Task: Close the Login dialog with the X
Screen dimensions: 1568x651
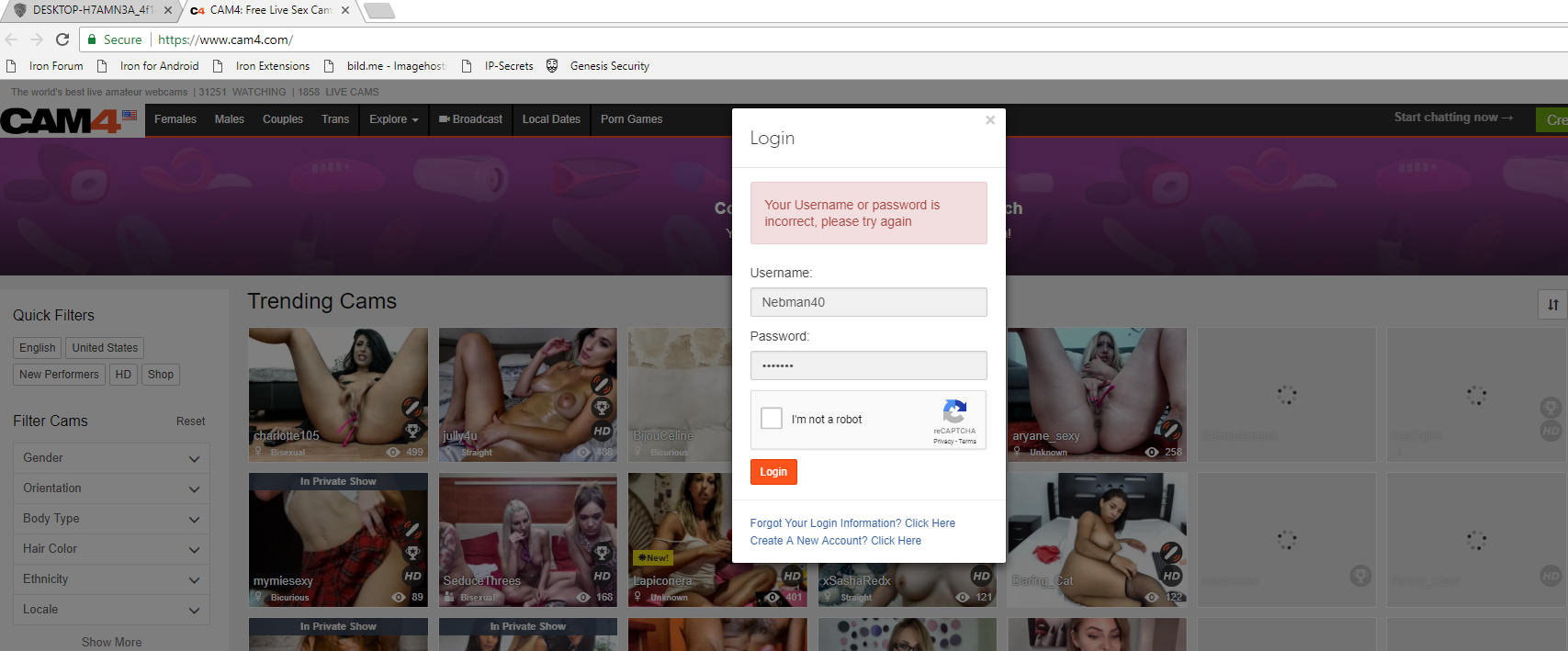Action: pos(990,120)
